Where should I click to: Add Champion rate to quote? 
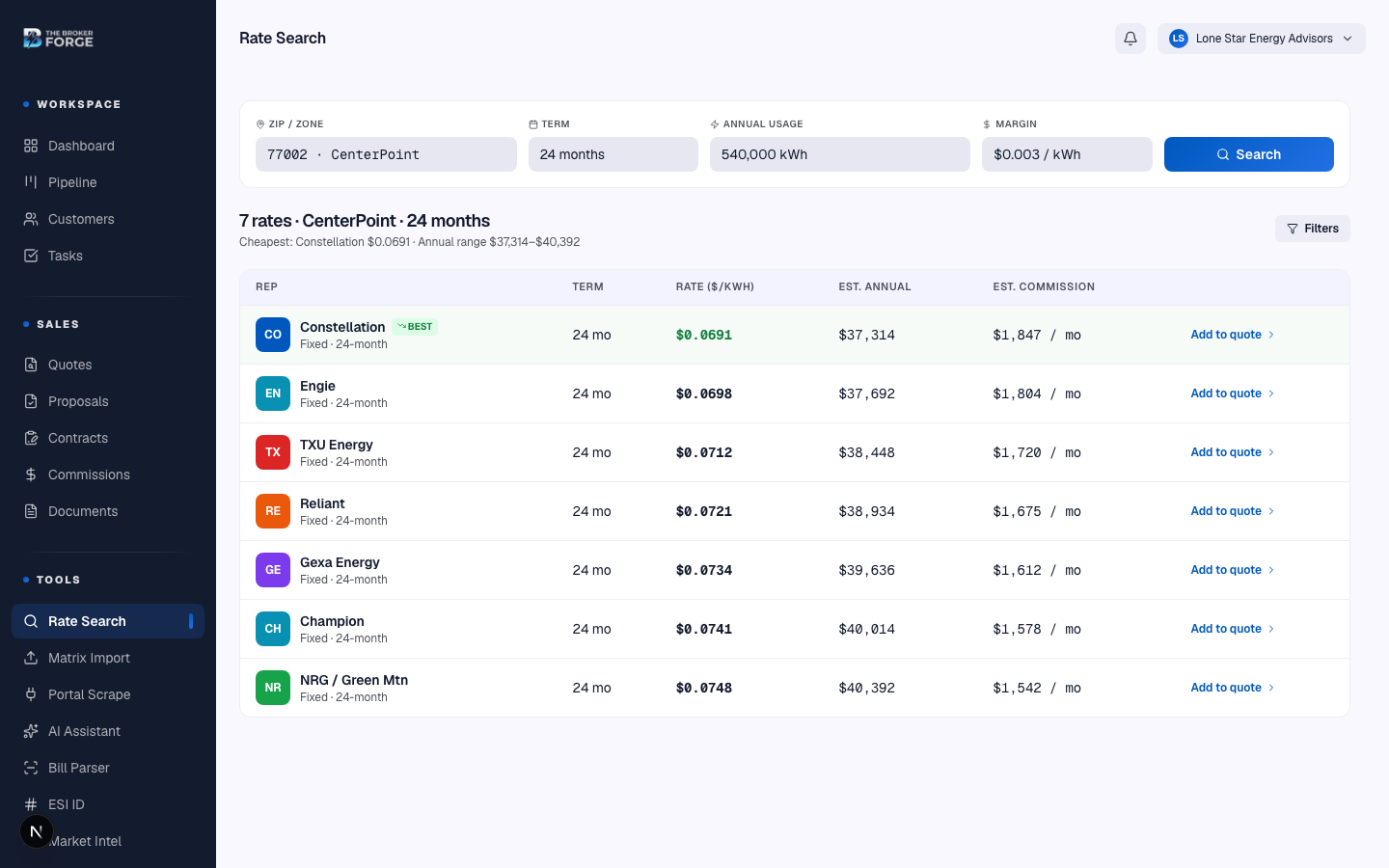pyautogui.click(x=1233, y=629)
